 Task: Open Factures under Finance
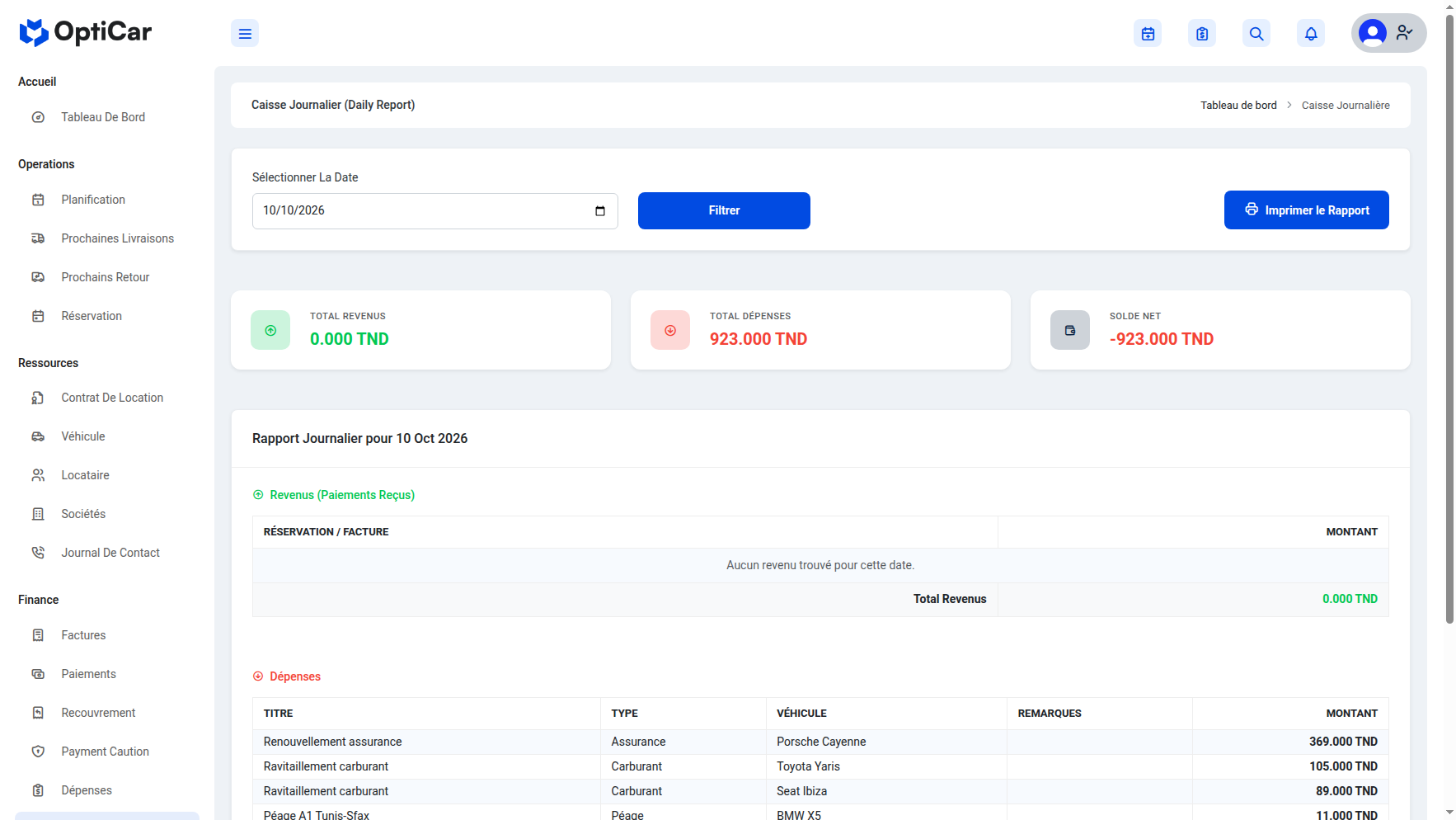[107, 635]
